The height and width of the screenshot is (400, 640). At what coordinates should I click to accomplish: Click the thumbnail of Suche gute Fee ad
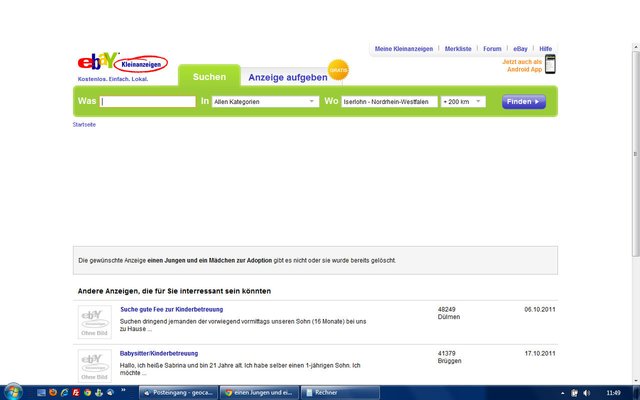click(95, 322)
